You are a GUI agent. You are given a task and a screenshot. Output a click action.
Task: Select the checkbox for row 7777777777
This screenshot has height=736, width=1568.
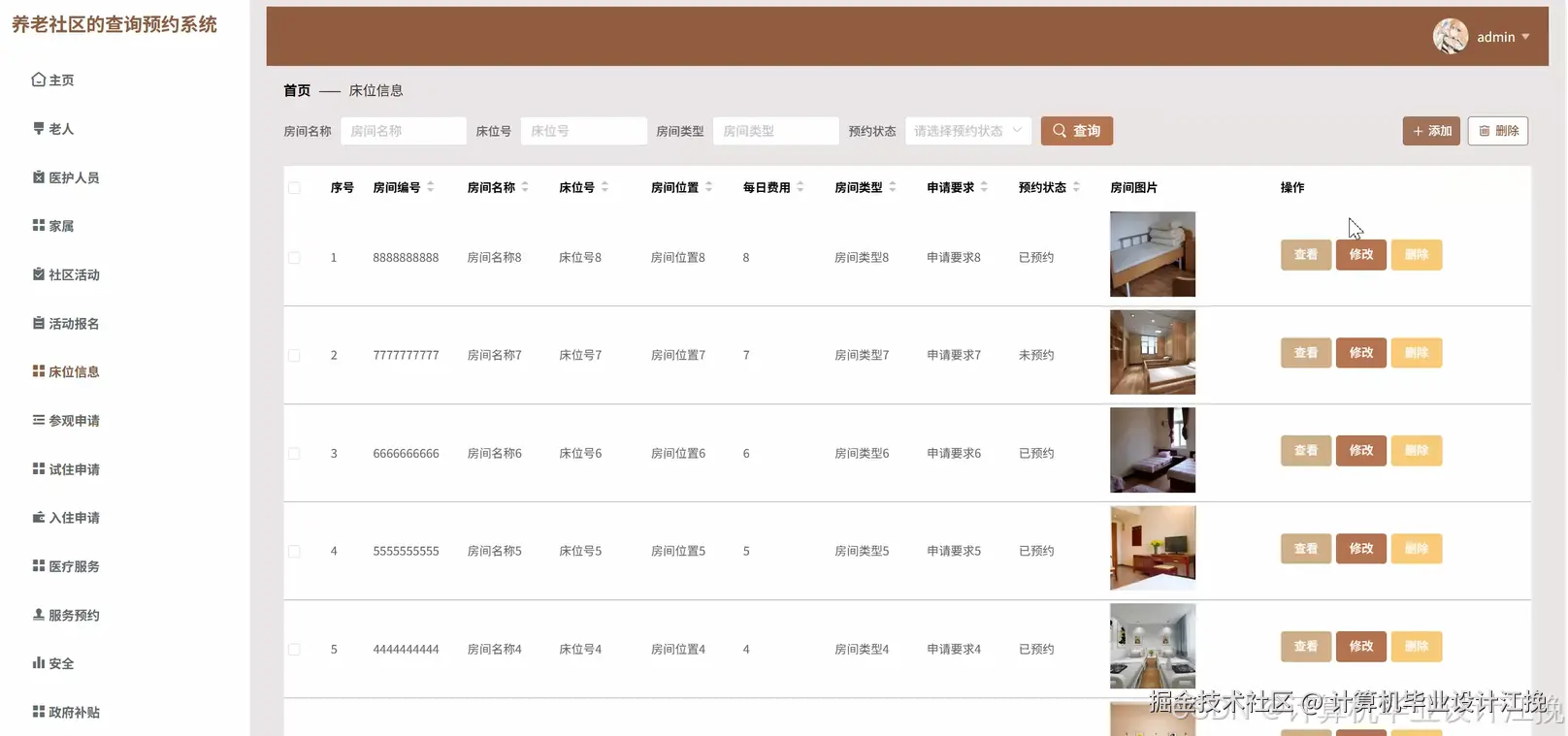(x=294, y=356)
